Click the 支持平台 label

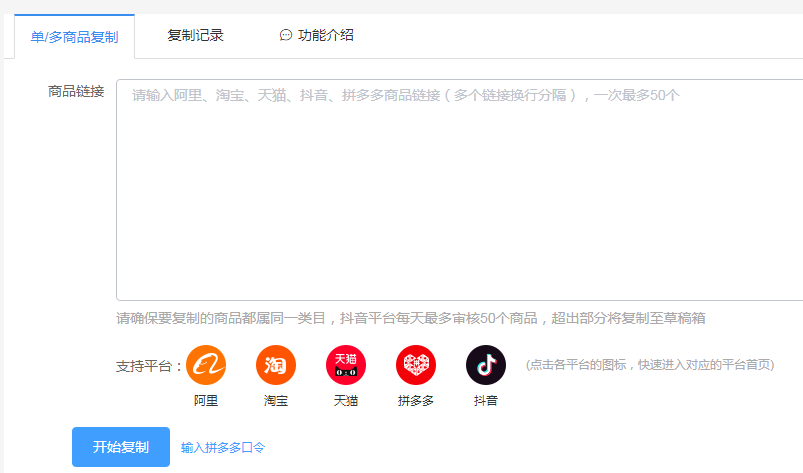[x=149, y=366]
